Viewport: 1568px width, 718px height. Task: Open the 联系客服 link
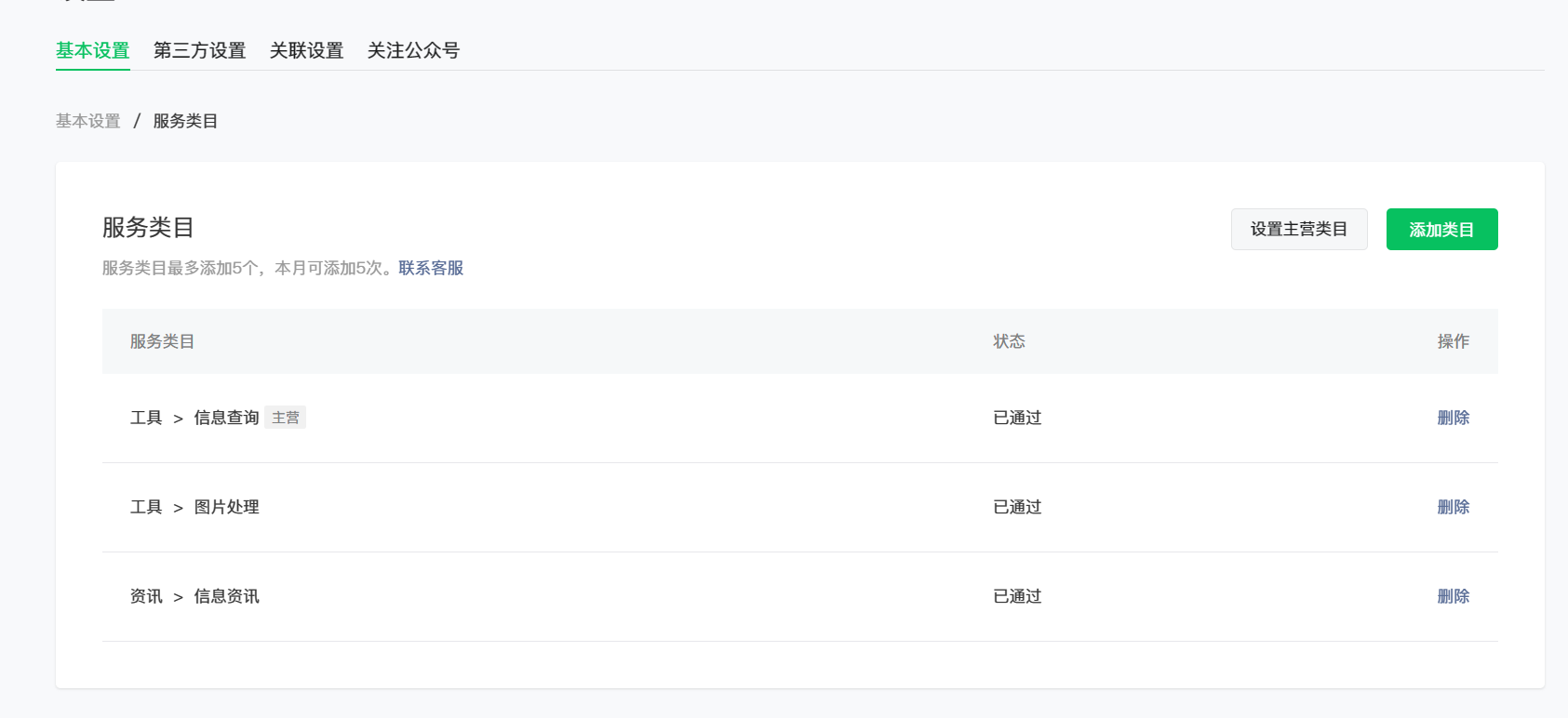pos(431,268)
